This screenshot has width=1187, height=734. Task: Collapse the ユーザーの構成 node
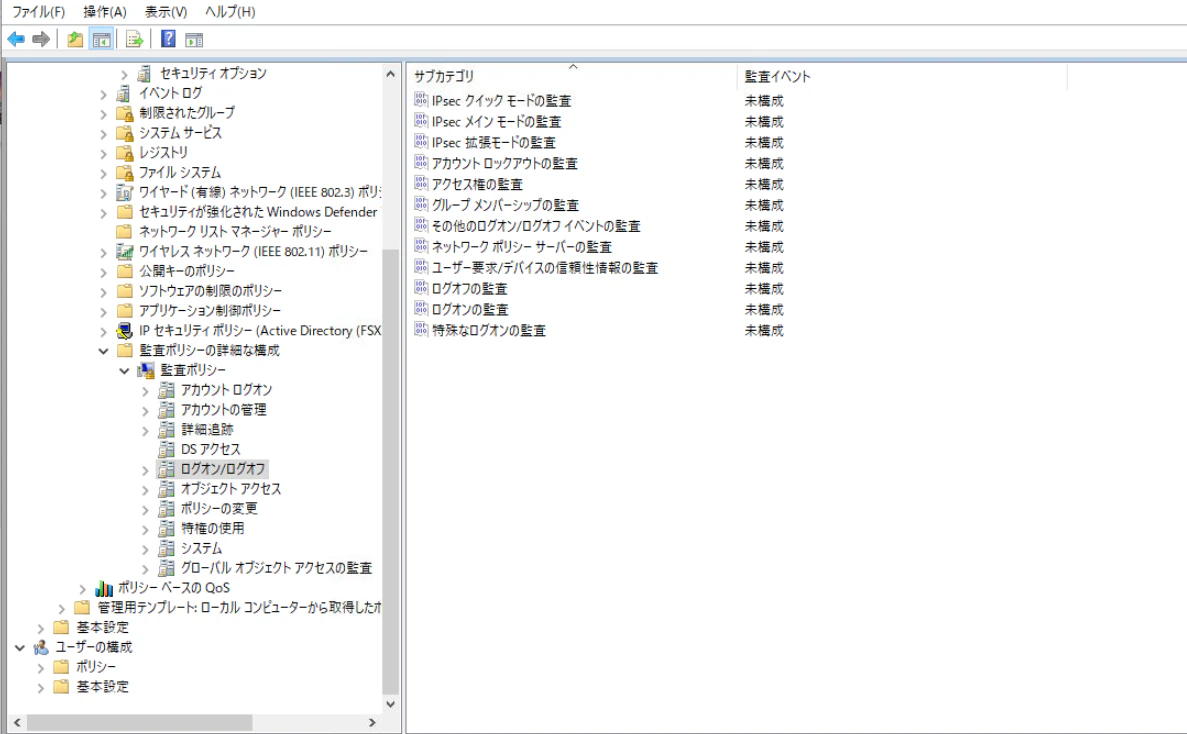pyautogui.click(x=20, y=648)
